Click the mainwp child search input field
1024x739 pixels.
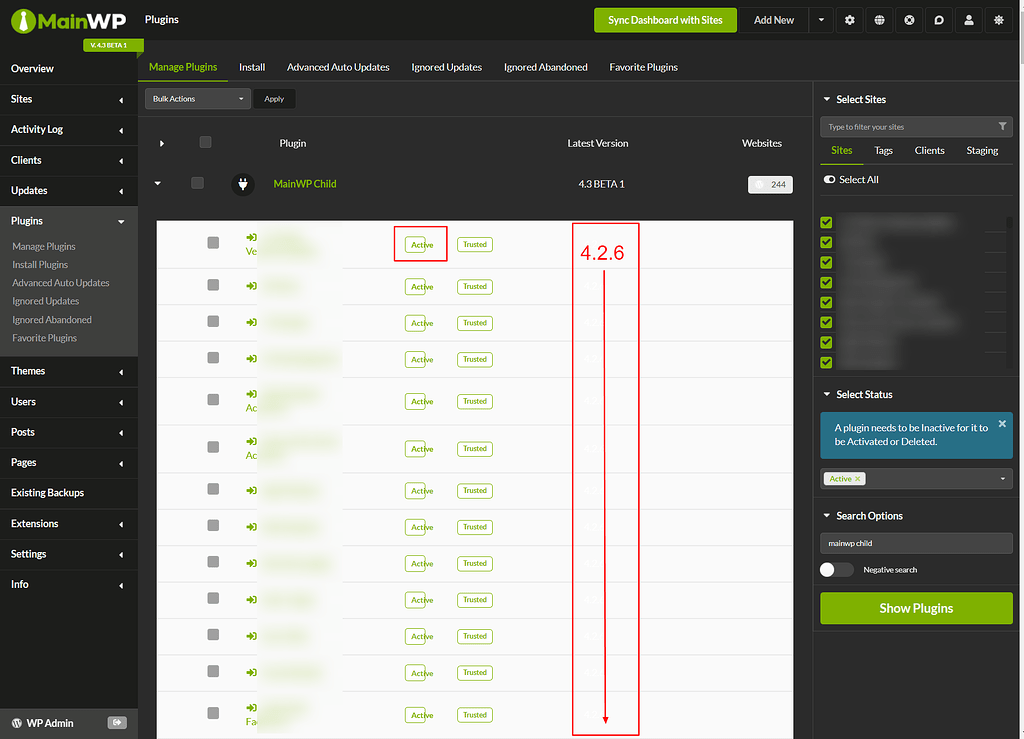915,543
